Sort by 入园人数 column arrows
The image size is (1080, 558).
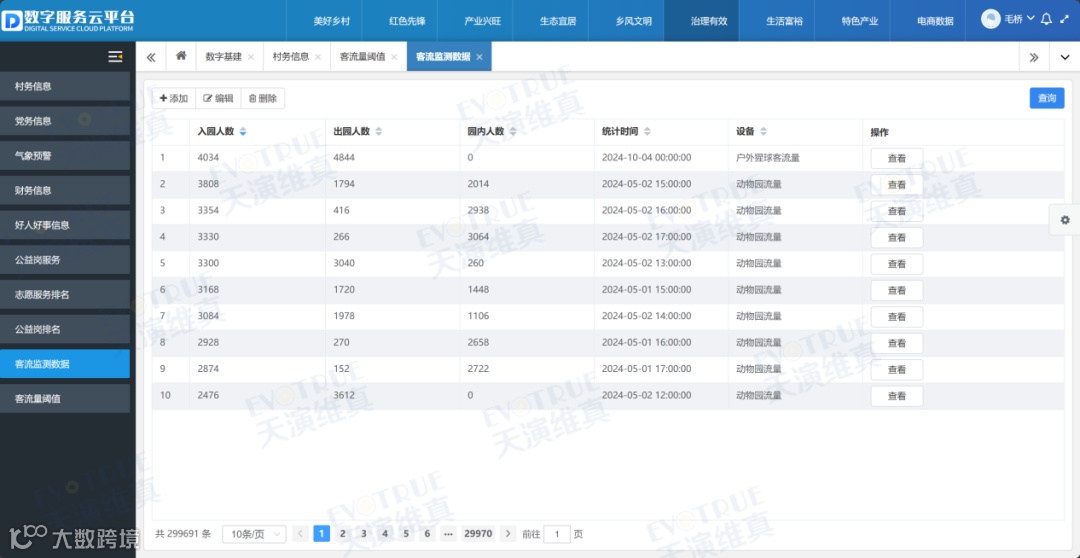(x=242, y=132)
